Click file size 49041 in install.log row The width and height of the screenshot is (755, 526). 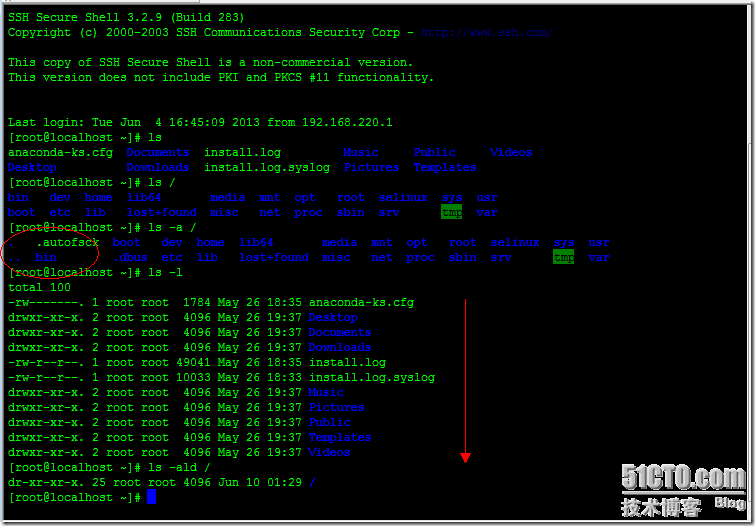(x=193, y=362)
